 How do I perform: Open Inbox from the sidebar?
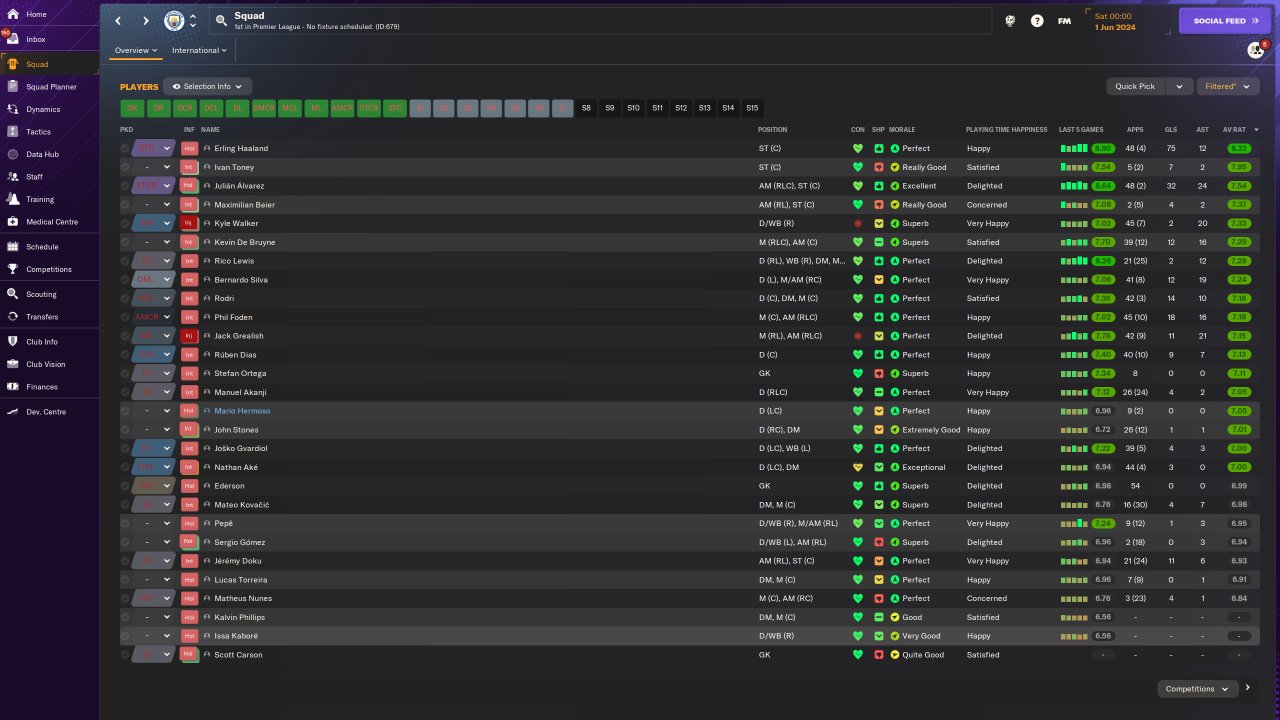12,39
